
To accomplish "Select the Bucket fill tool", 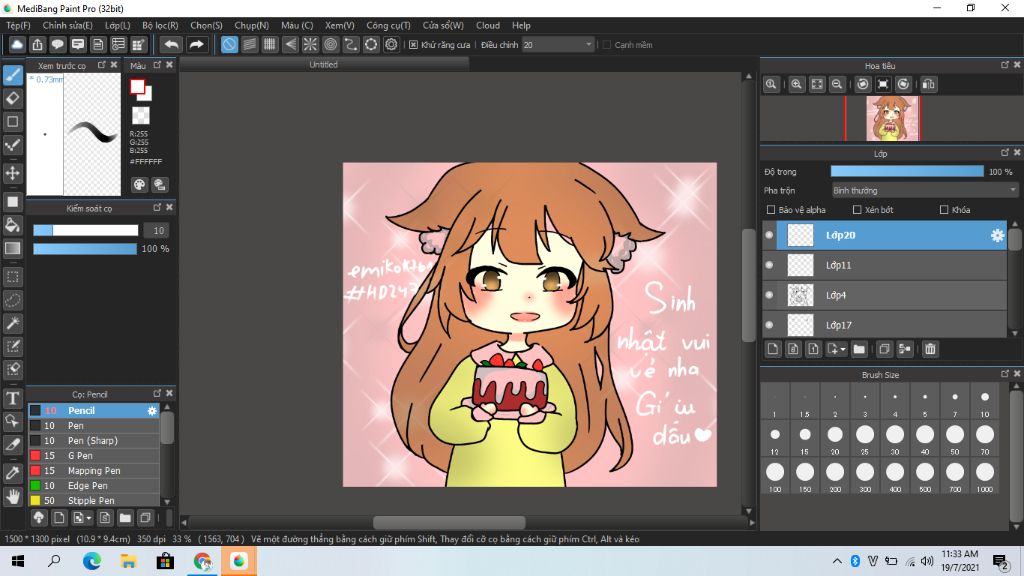I will [x=12, y=225].
